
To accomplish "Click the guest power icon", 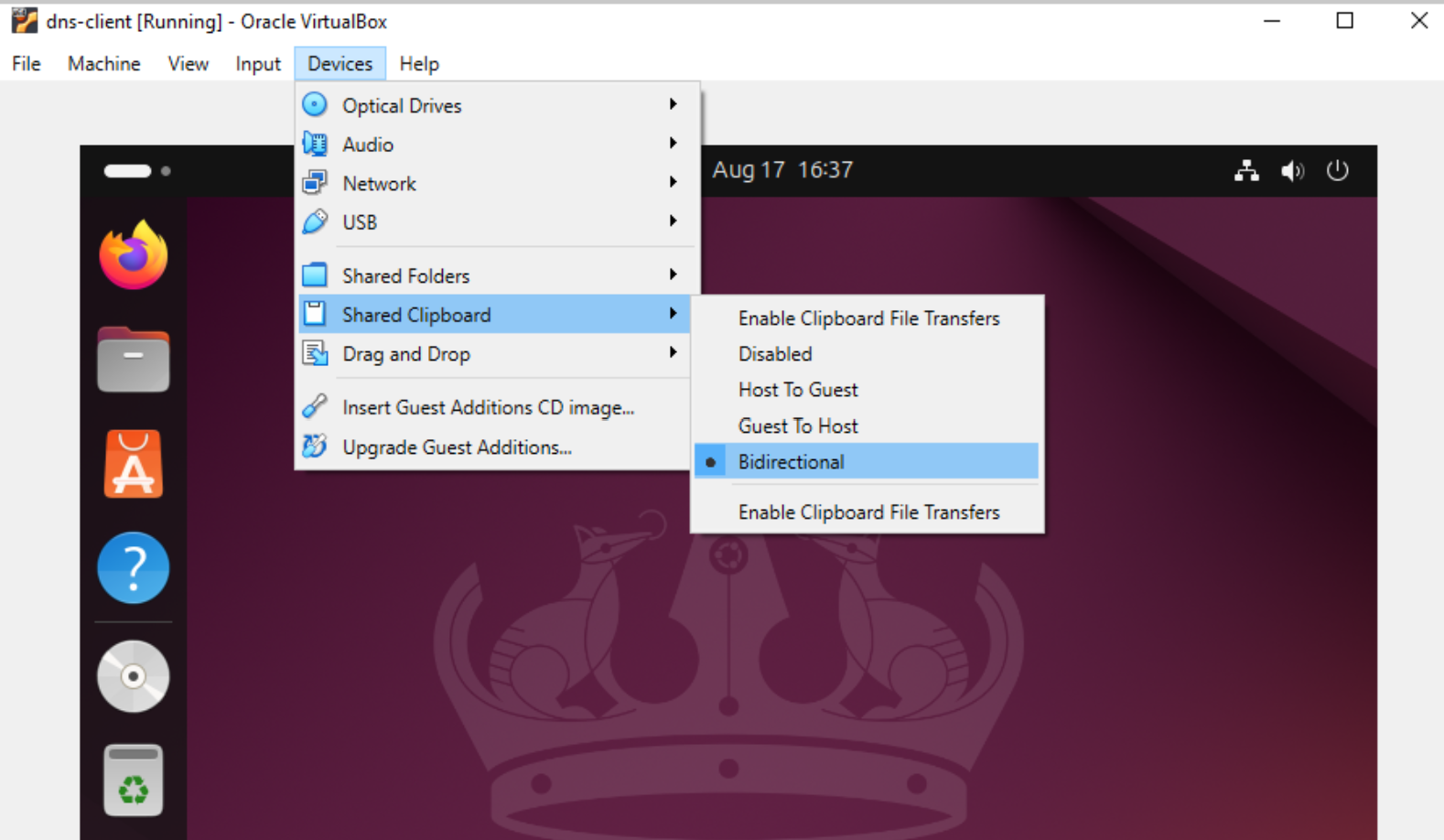I will click(1338, 170).
